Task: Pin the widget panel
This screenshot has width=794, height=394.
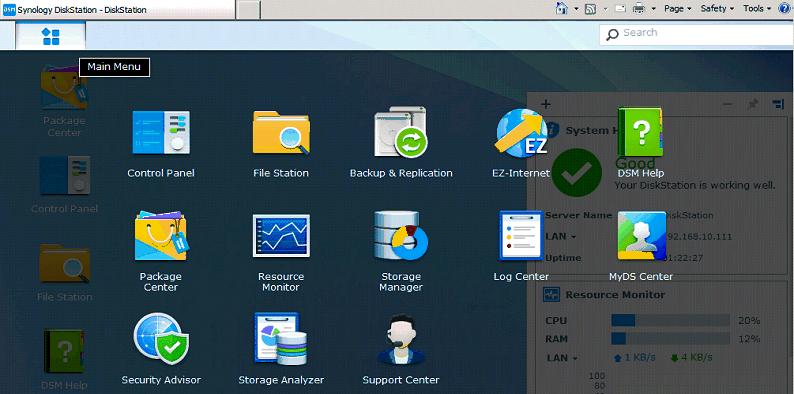Action: point(753,104)
